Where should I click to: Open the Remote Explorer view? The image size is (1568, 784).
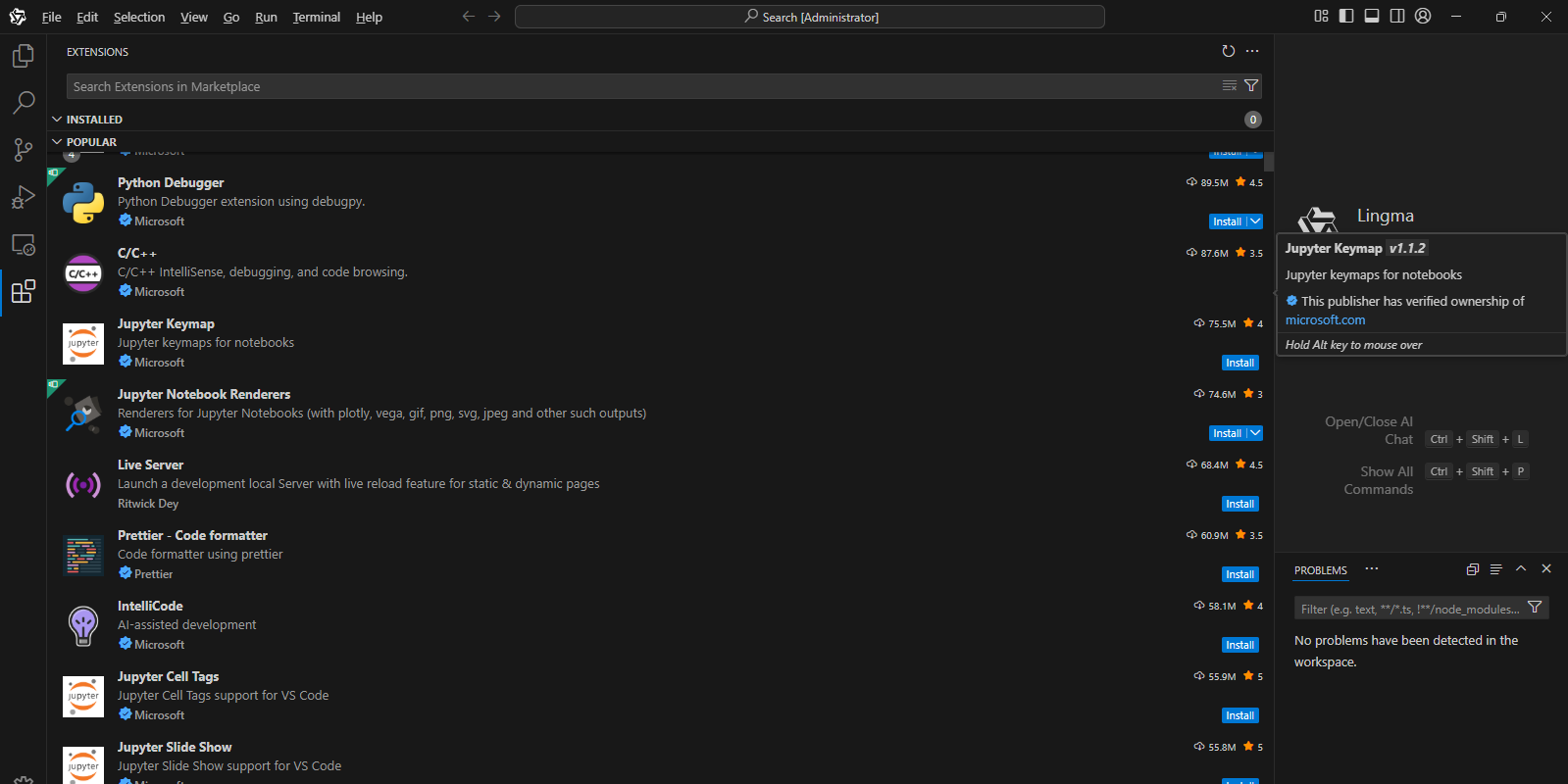pos(24,244)
